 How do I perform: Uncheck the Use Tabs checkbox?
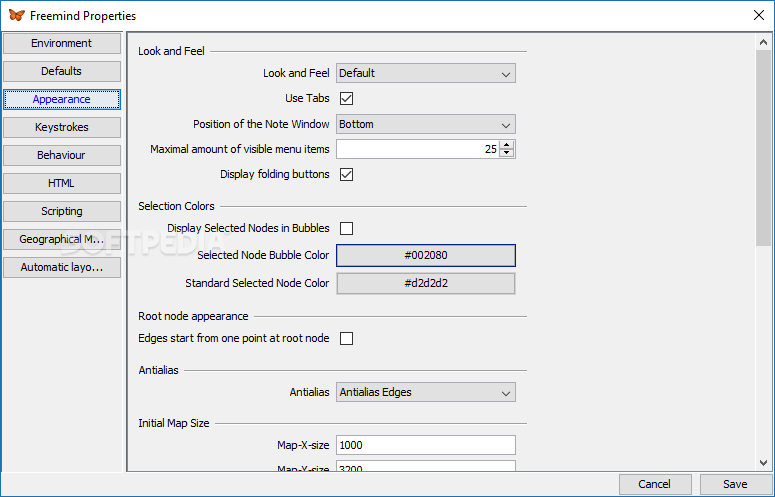click(346, 98)
